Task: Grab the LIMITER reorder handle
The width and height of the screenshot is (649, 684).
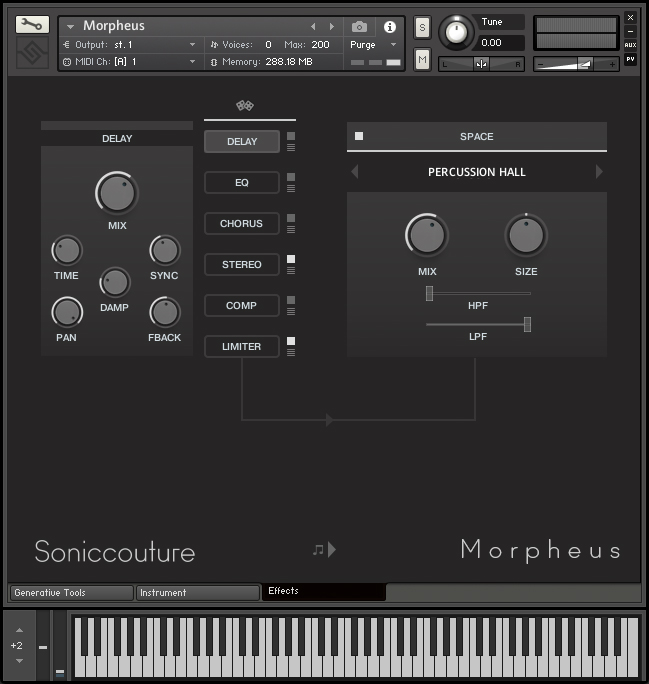Action: coord(291,352)
